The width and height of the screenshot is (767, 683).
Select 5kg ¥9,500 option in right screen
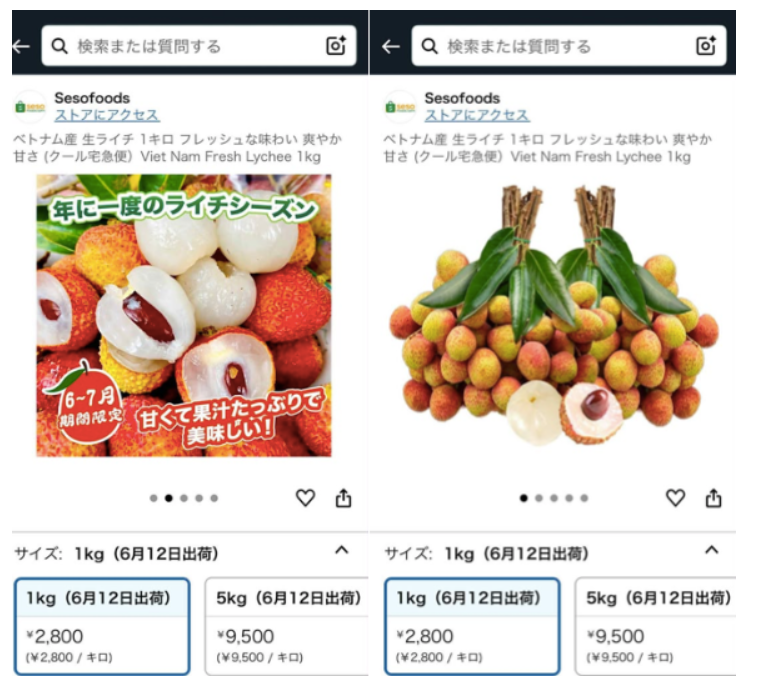point(655,626)
